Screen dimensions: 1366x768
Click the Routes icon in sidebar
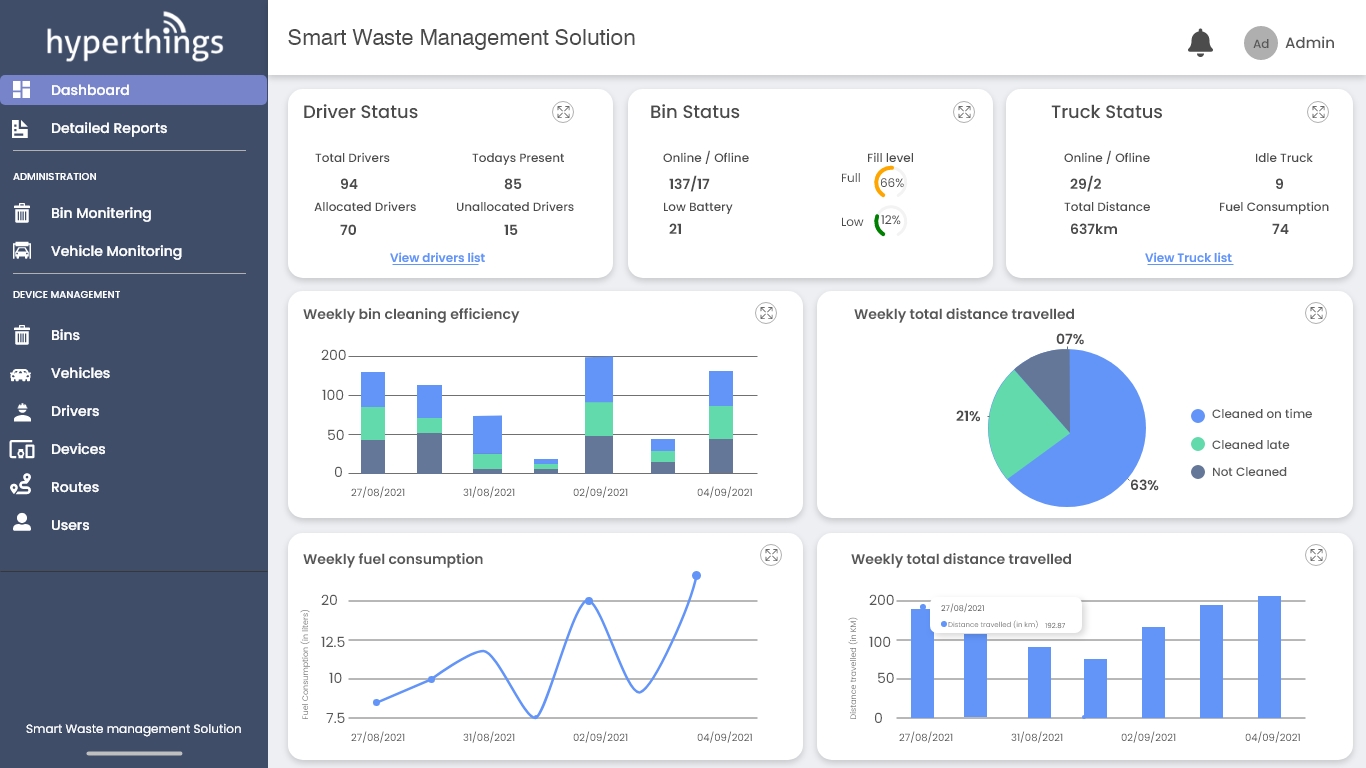[21, 487]
